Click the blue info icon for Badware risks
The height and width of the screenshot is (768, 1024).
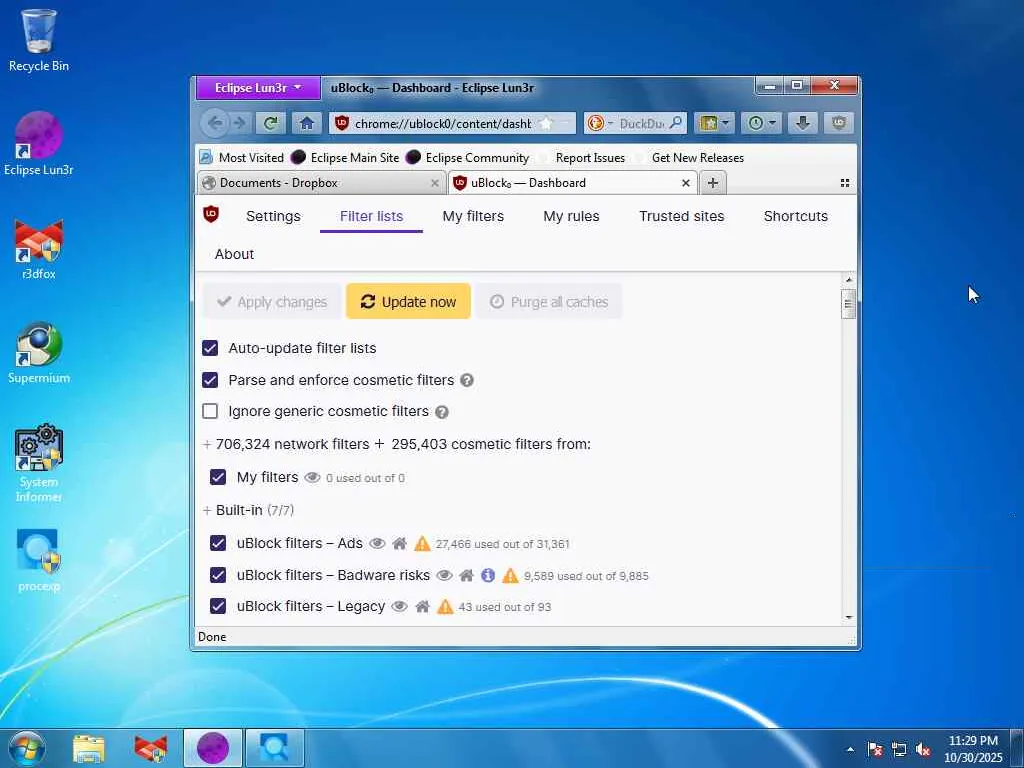coord(488,575)
